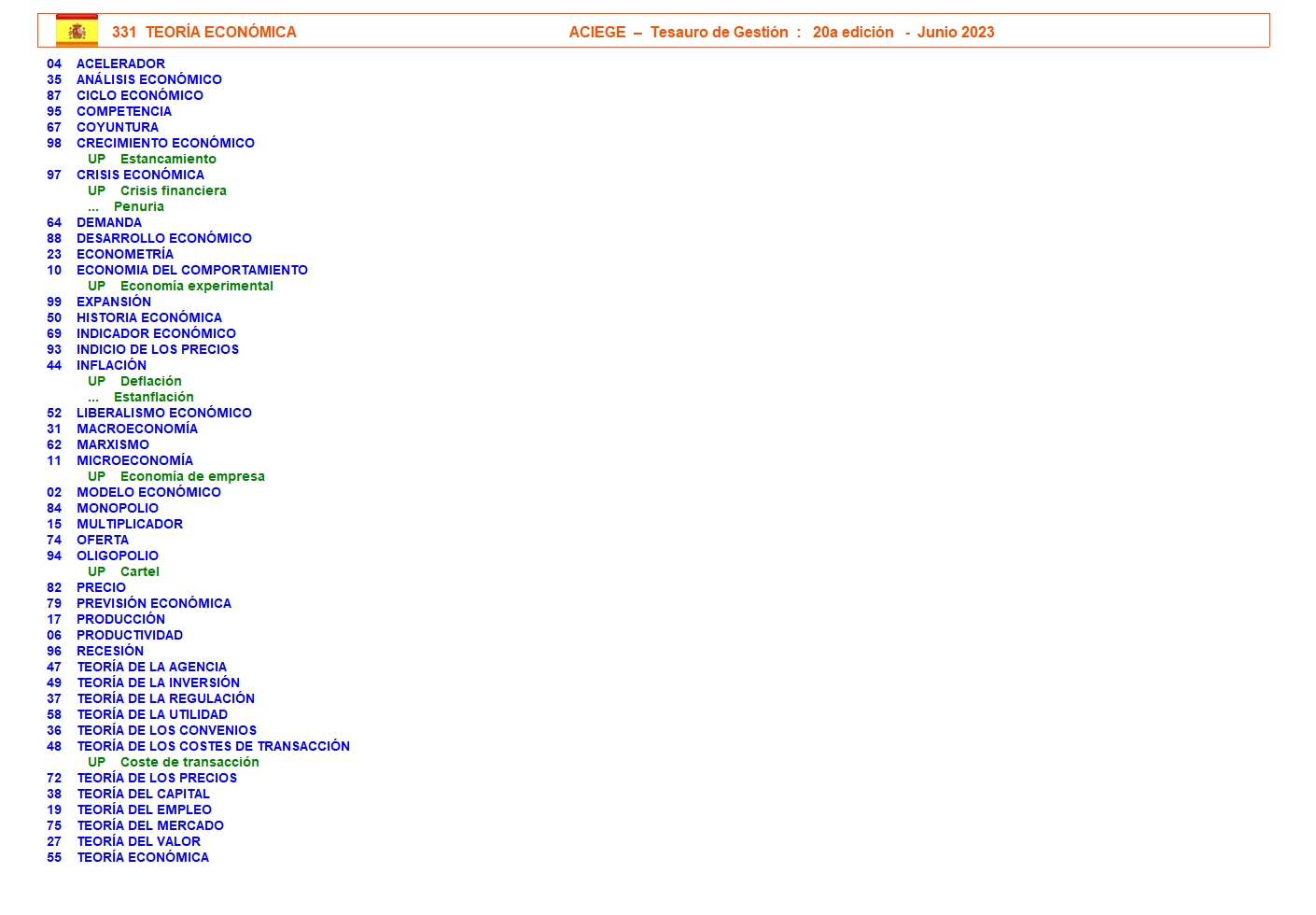Click the Estanflación related term
The width and height of the screenshot is (1316, 915).
pyautogui.click(x=153, y=397)
